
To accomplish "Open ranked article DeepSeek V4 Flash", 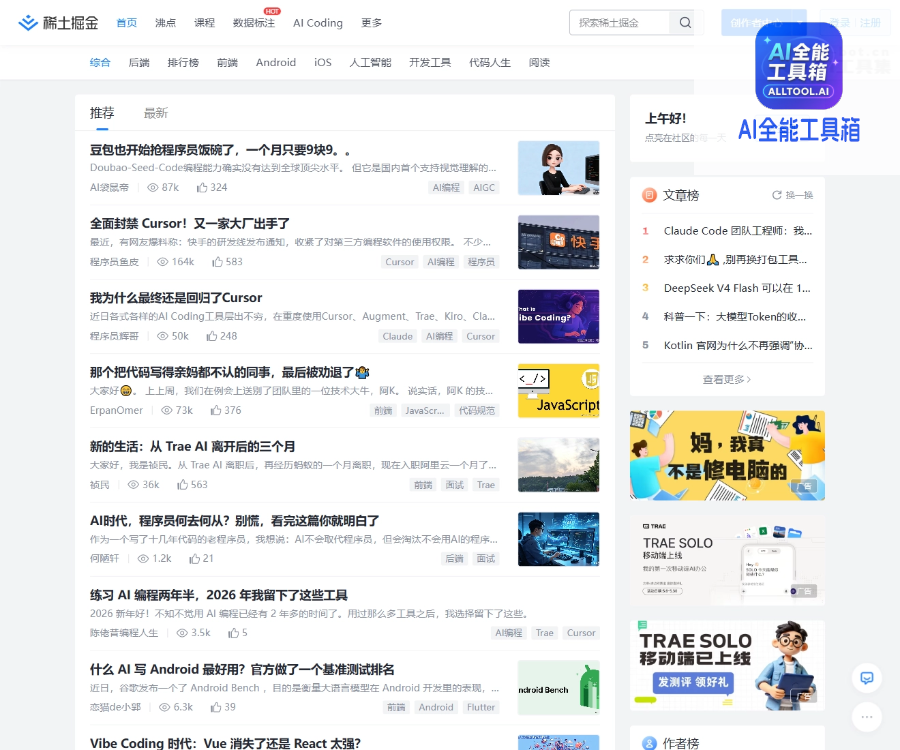I will [737, 288].
